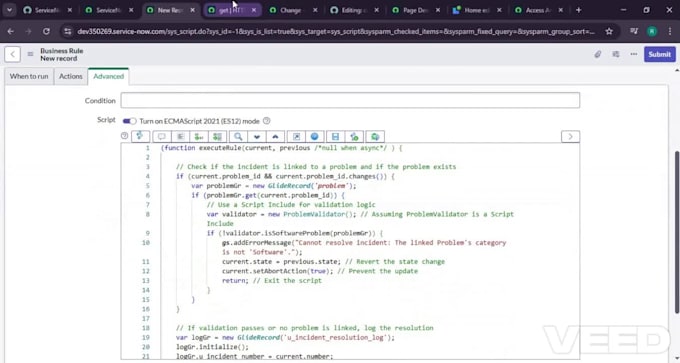Click the line 'return; // Exit the script'
The height and width of the screenshot is (363, 680).
(272, 281)
